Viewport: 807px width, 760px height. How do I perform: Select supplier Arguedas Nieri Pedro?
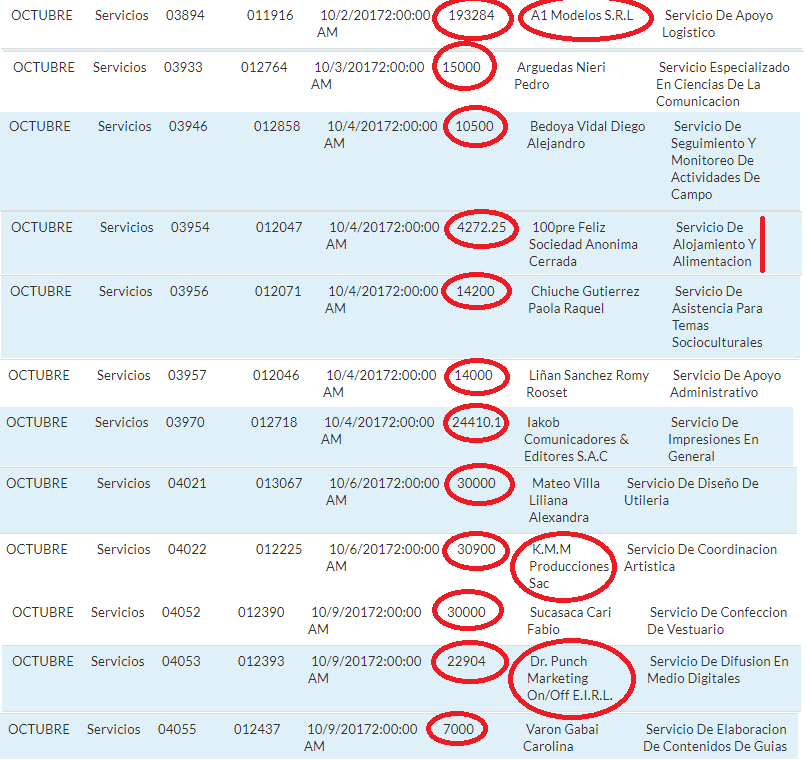(x=560, y=76)
